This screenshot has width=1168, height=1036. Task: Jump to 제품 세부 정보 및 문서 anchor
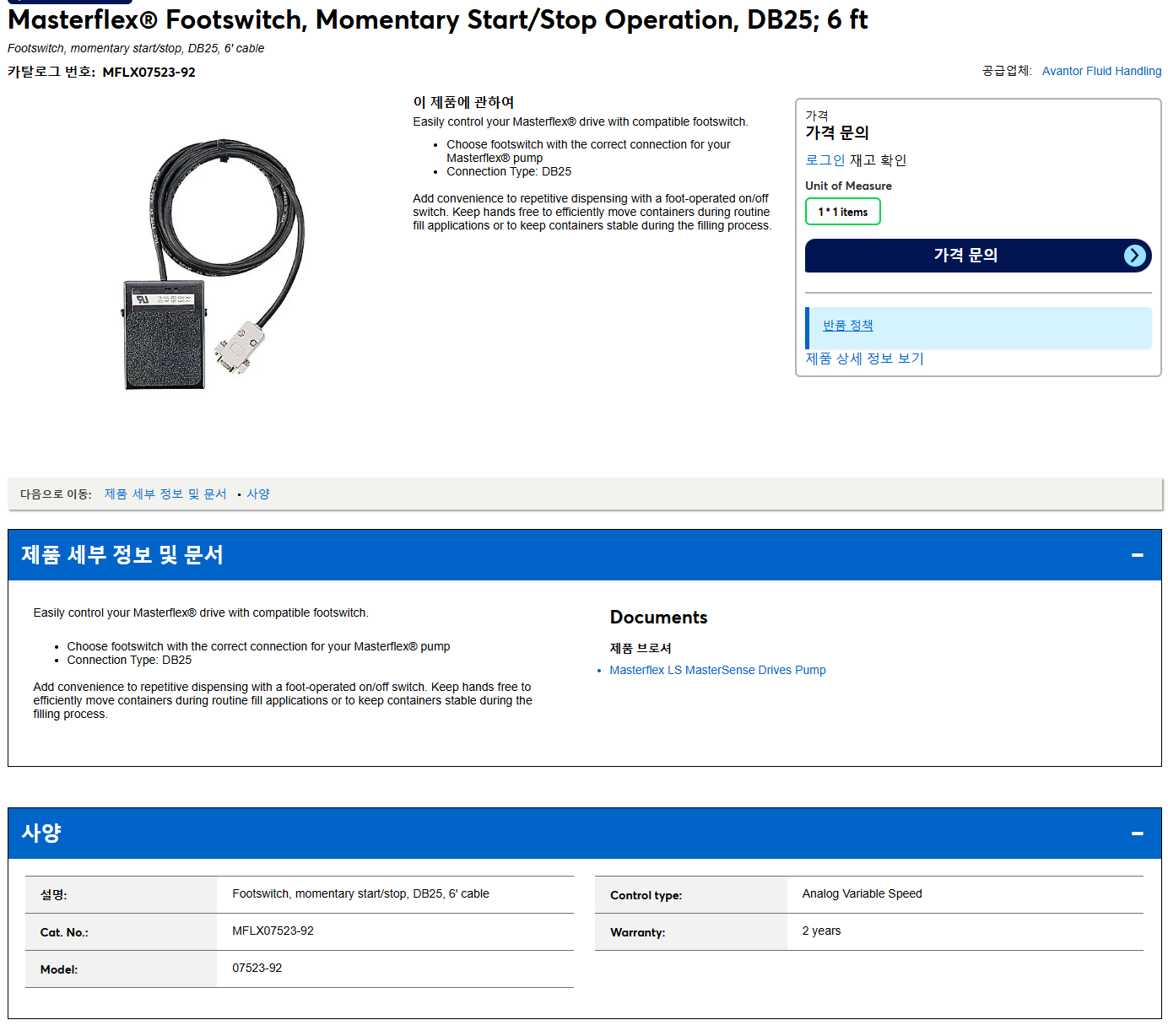165,494
